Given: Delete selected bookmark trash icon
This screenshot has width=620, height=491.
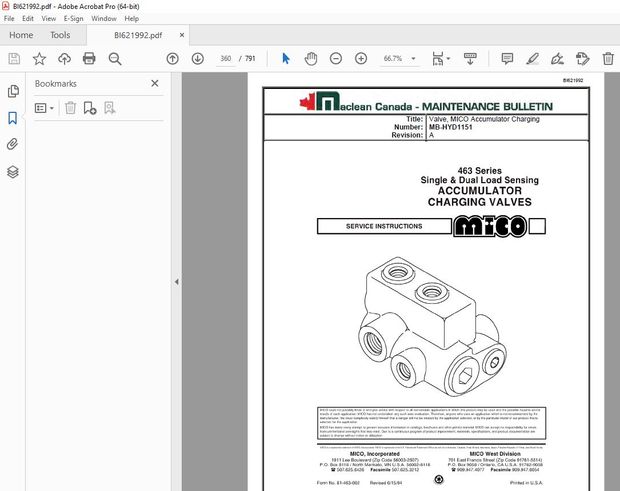Looking at the screenshot, I should point(70,108).
